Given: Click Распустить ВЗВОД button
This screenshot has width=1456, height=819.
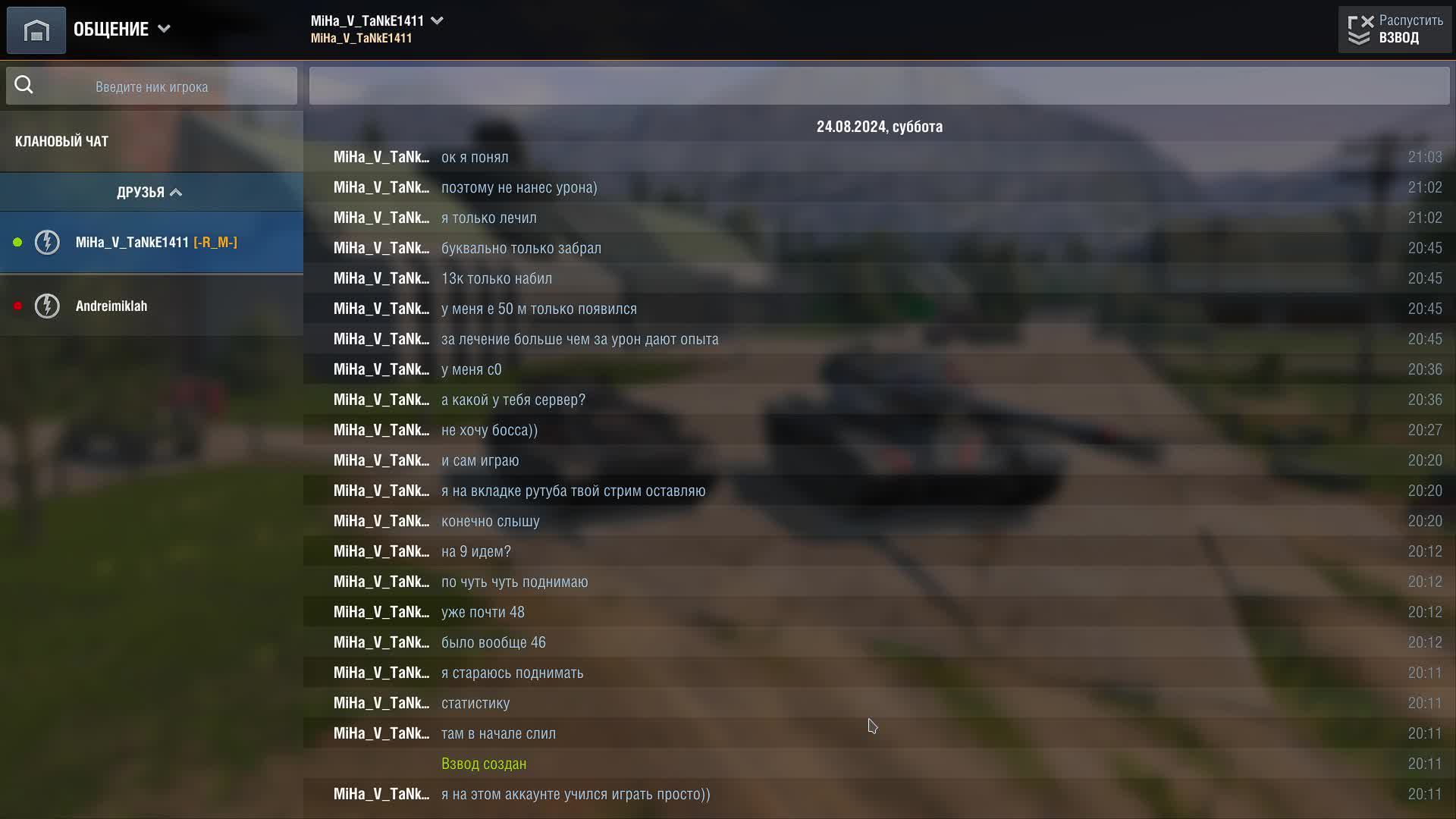Looking at the screenshot, I should coord(1395,30).
